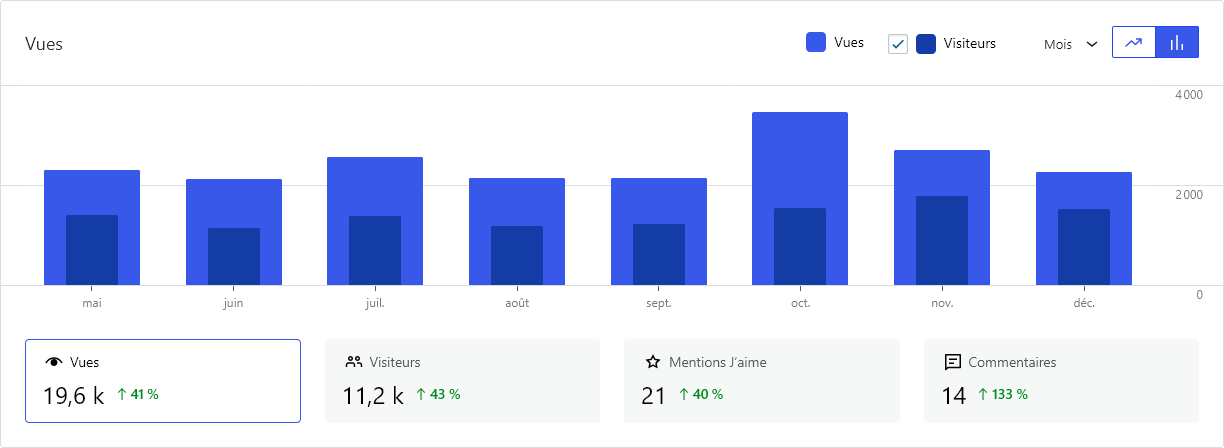Screen dimensions: 1224x448
Task: Uncheck the Visiteurs checkbox
Action: [x=898, y=44]
